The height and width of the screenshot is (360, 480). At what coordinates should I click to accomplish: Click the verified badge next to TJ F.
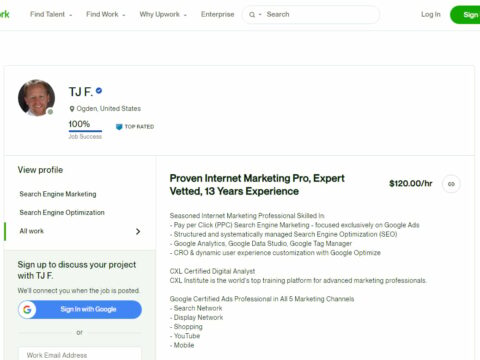coord(99,91)
